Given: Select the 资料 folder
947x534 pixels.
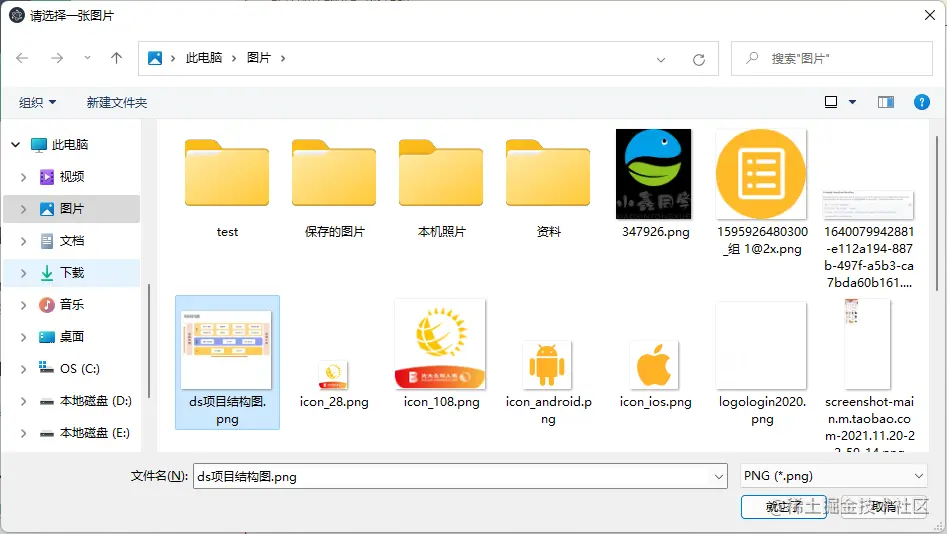Looking at the screenshot, I should 548,186.
